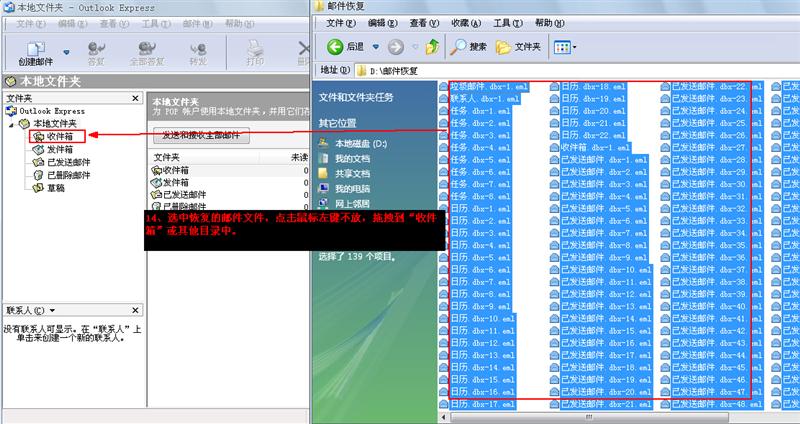
Task: Open the back history dropdown arrow next to 后退
Action: (x=376, y=46)
